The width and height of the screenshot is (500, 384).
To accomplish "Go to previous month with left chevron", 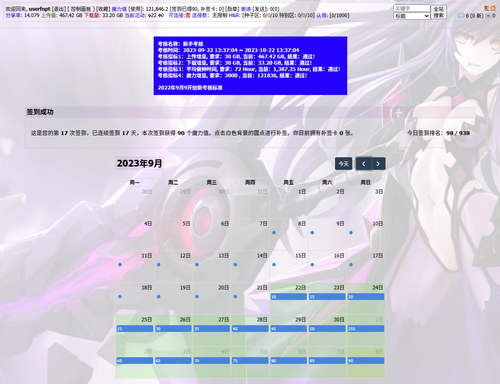I will (x=364, y=164).
